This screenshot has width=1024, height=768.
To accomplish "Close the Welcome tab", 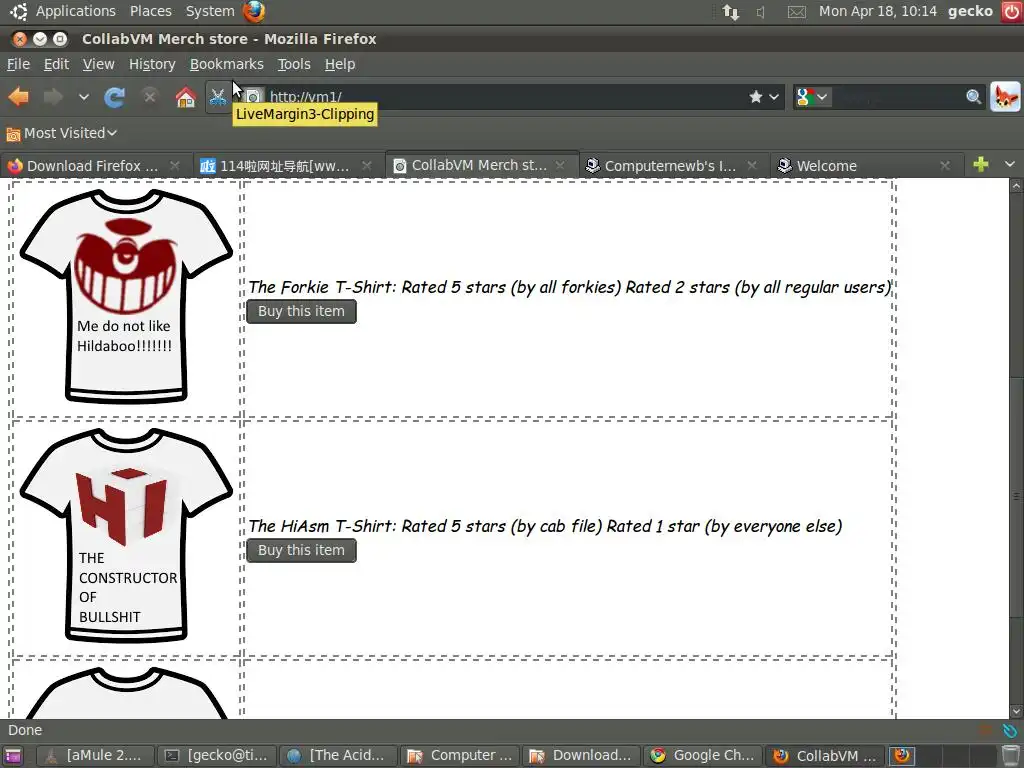I will (x=945, y=166).
